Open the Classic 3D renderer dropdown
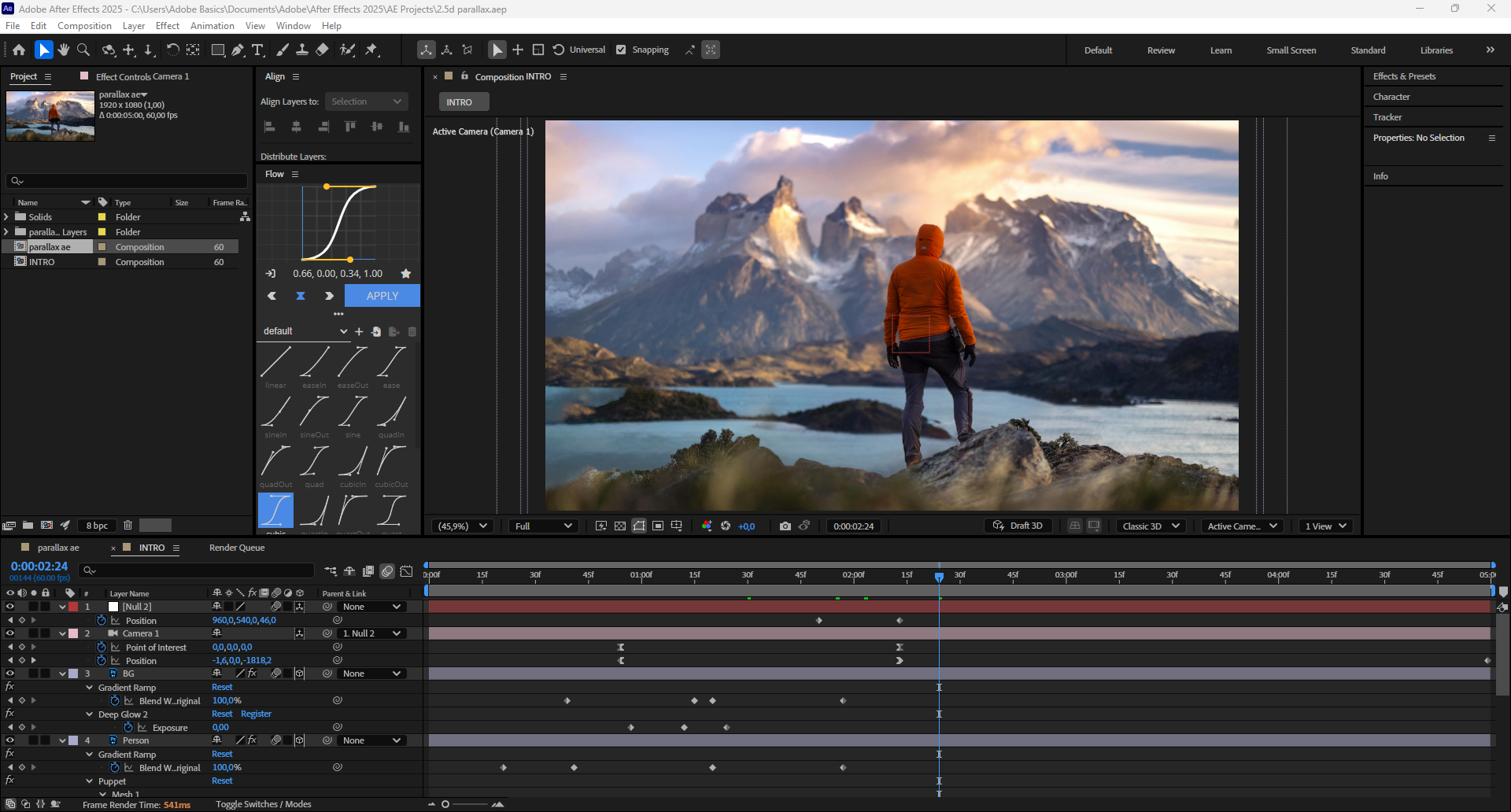The image size is (1511, 812). pos(1151,526)
